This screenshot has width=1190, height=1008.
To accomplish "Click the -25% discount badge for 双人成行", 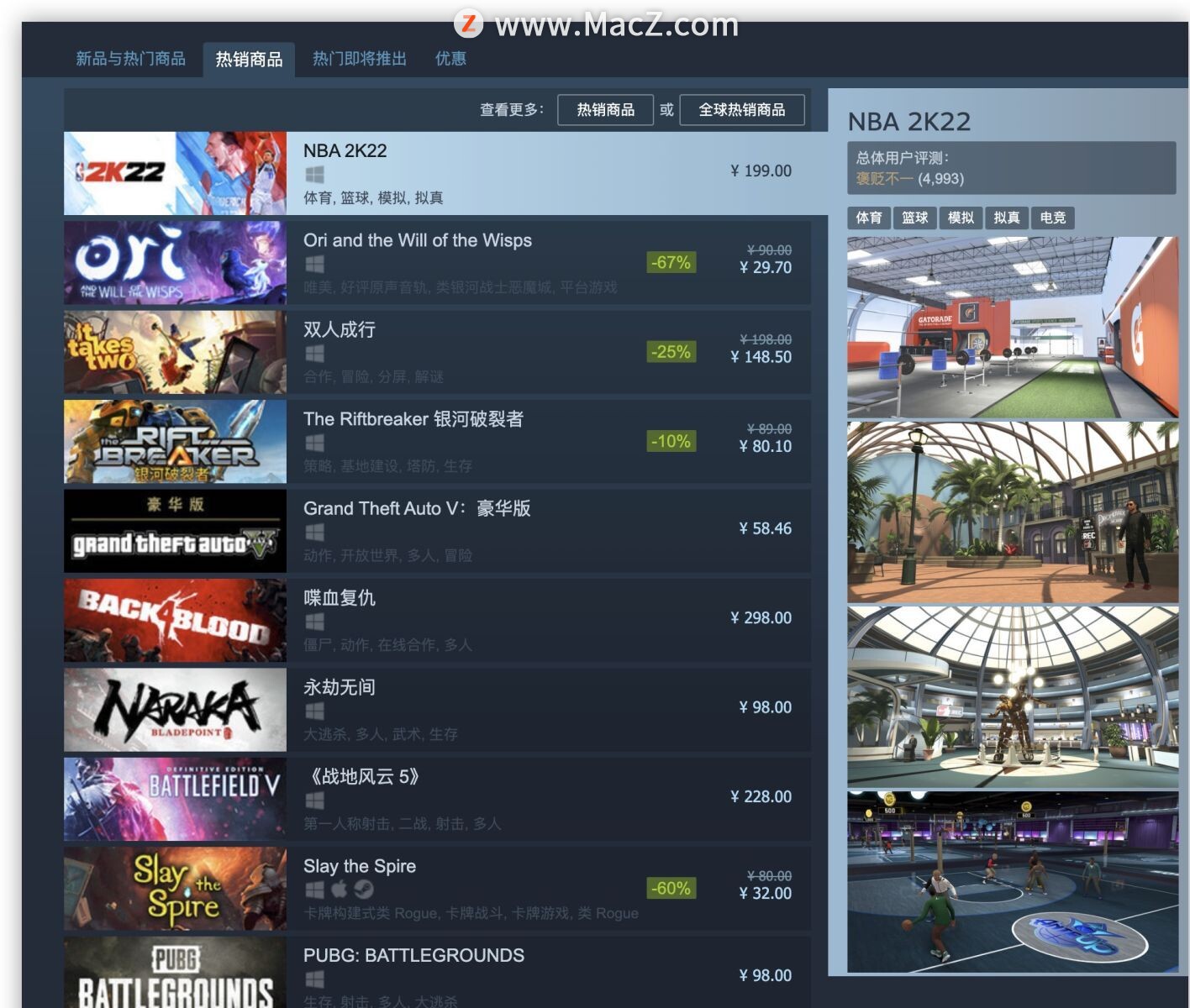I will click(671, 352).
